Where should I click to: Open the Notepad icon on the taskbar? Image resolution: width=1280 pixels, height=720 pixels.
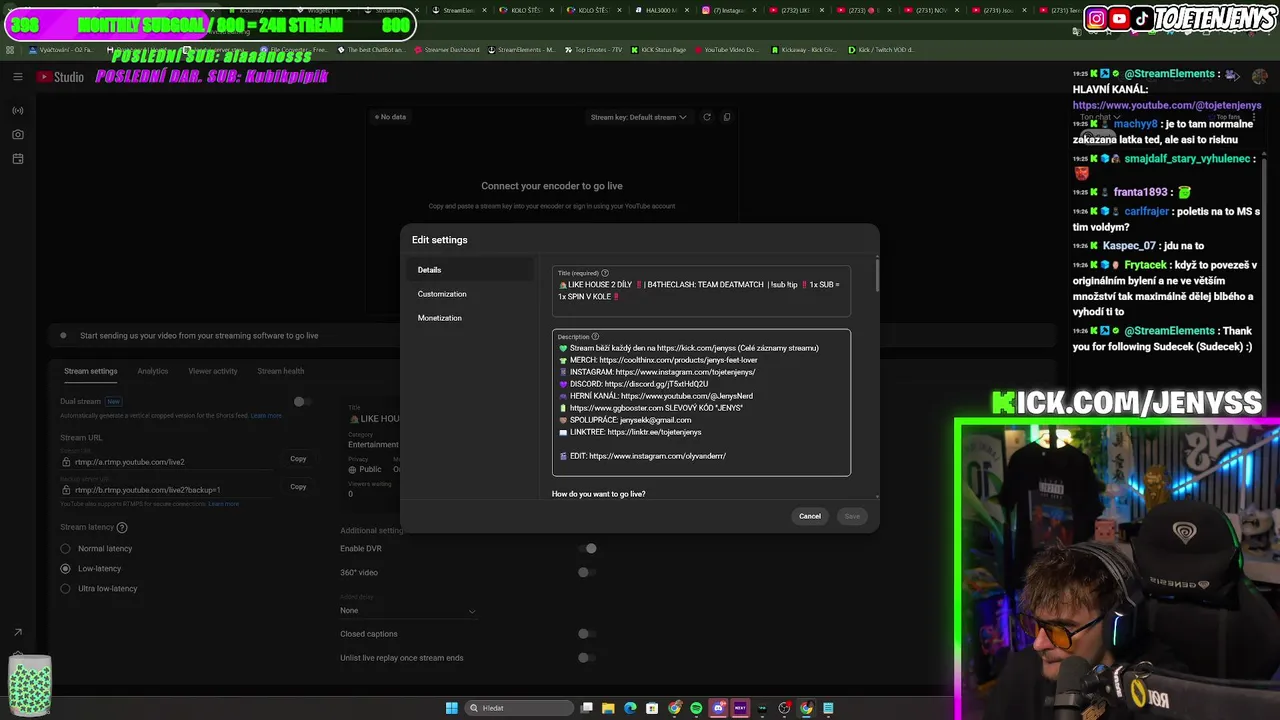coord(828,708)
